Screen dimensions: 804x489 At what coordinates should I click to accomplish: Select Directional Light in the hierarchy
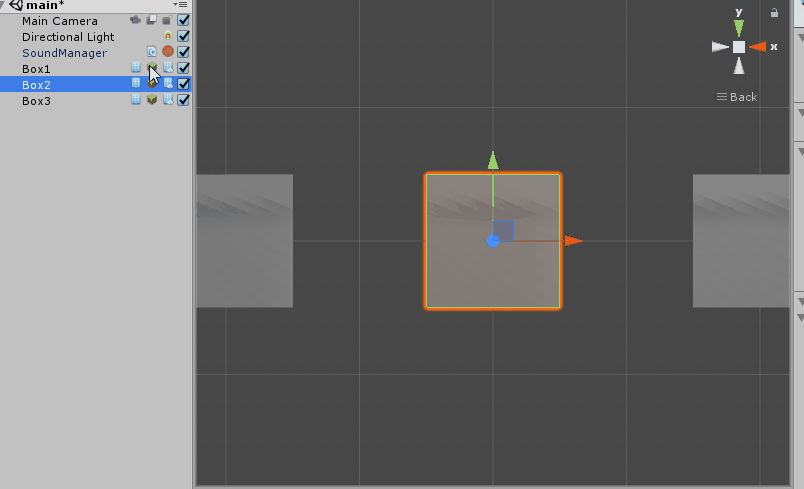(68, 37)
